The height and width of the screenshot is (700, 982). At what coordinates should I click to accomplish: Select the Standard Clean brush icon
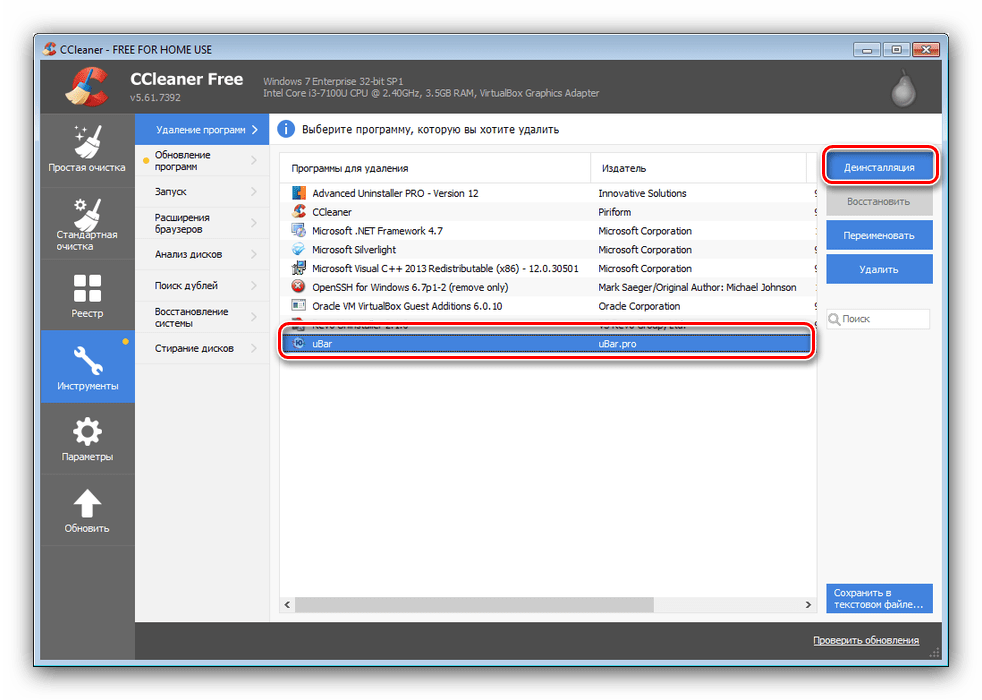click(x=87, y=213)
